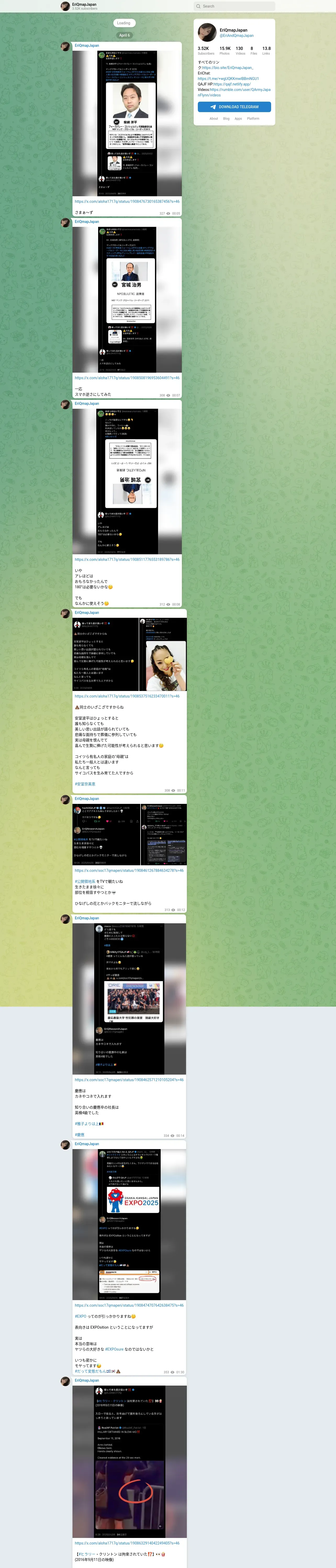Select the #安室奈美恵 hashtag
336x1568 pixels.
(85, 784)
